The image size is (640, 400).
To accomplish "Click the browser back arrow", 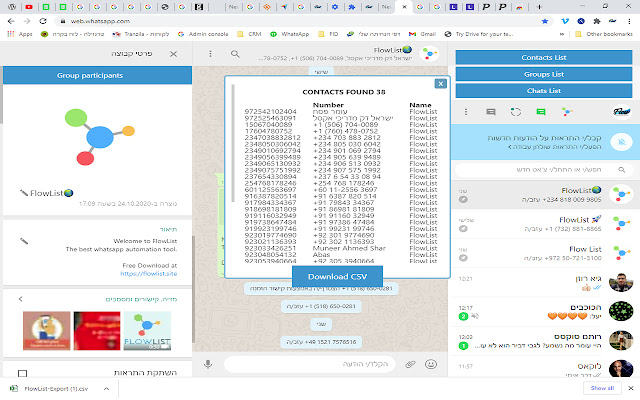I will [x=11, y=21].
